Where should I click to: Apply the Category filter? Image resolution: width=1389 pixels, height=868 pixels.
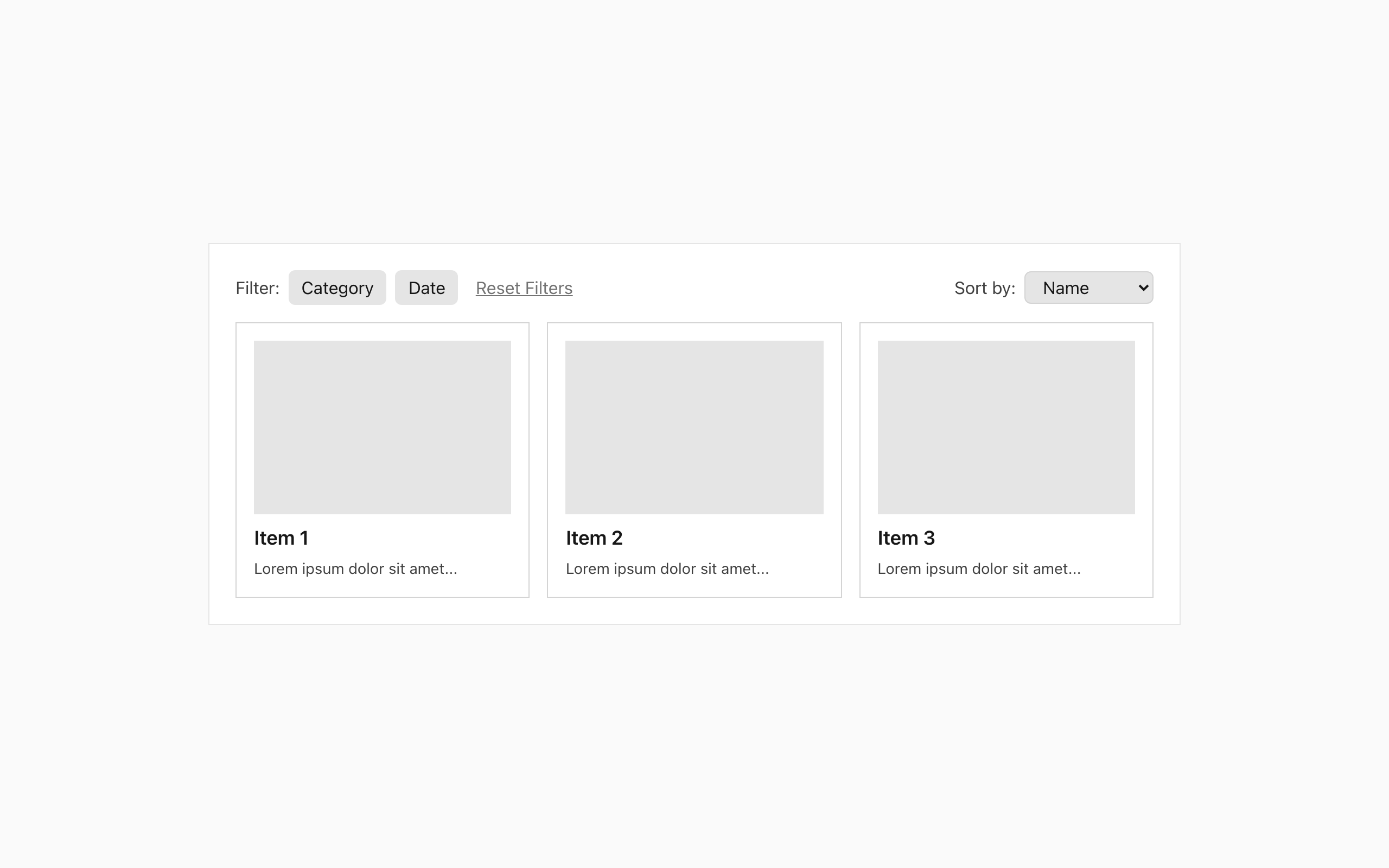[337, 288]
